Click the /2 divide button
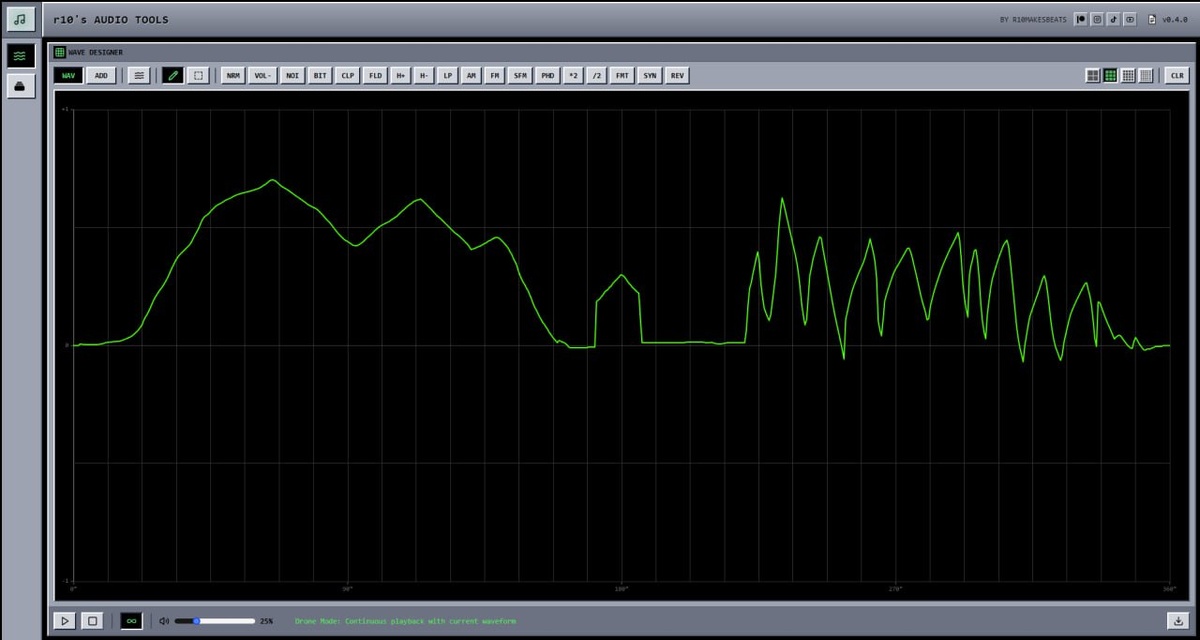 tap(597, 75)
